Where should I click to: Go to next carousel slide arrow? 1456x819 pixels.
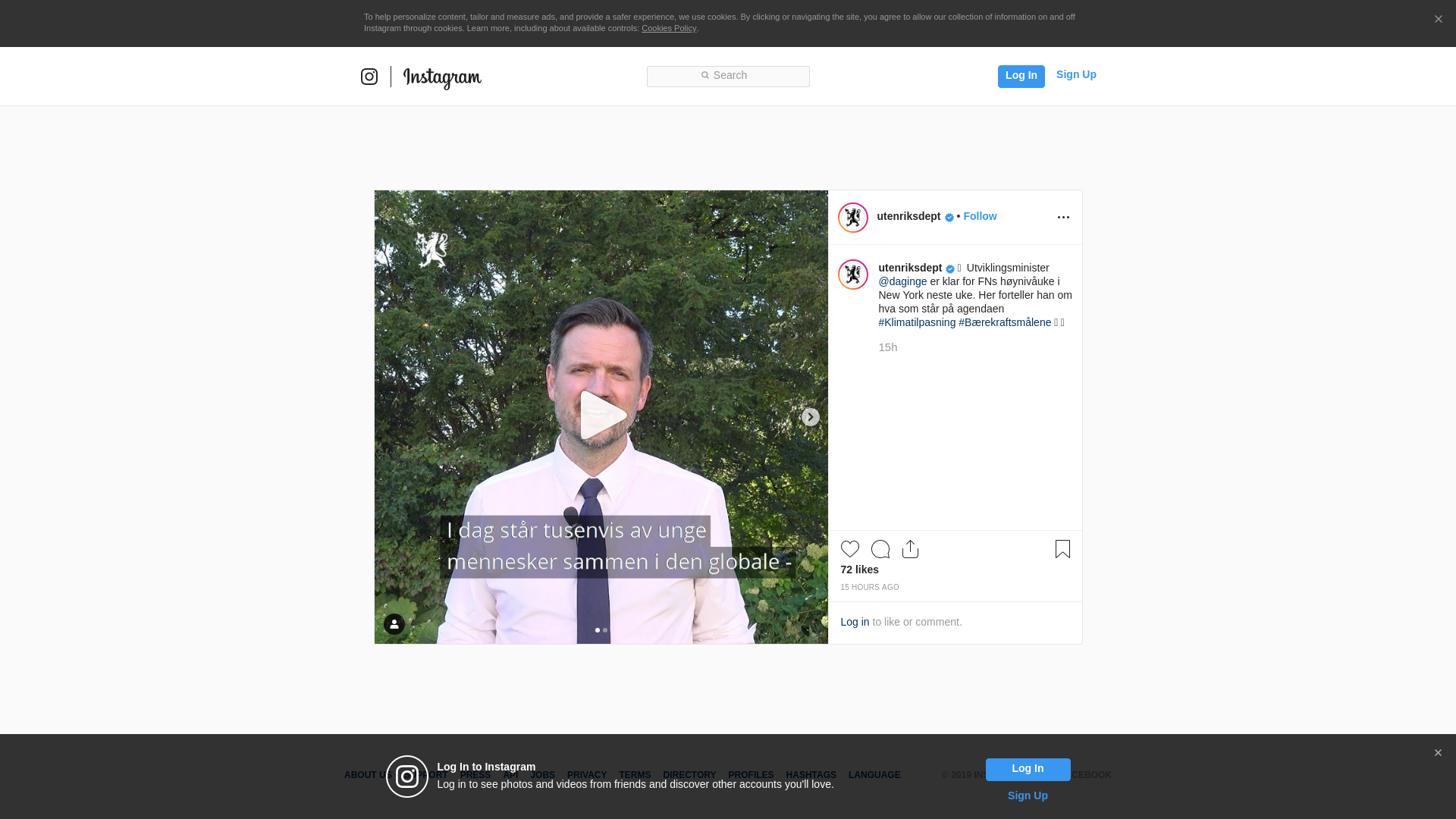[x=810, y=417]
